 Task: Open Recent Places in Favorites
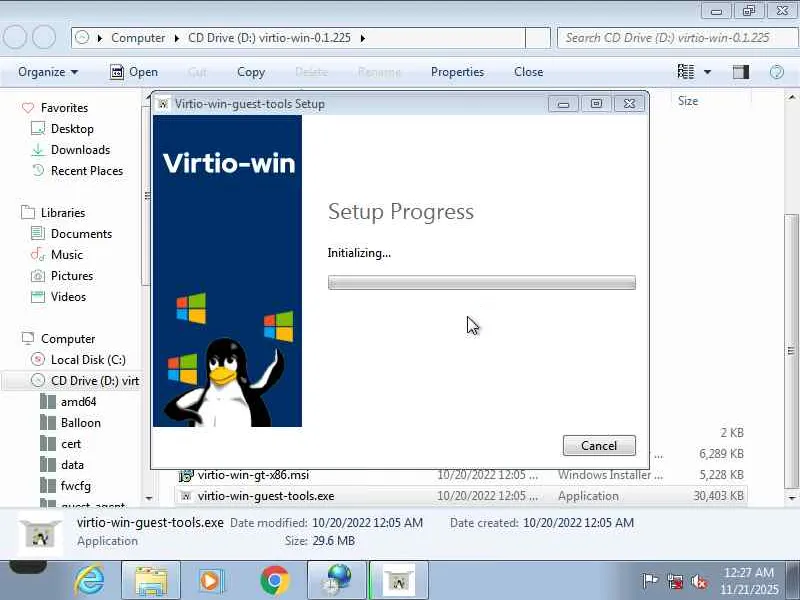pyautogui.click(x=87, y=170)
